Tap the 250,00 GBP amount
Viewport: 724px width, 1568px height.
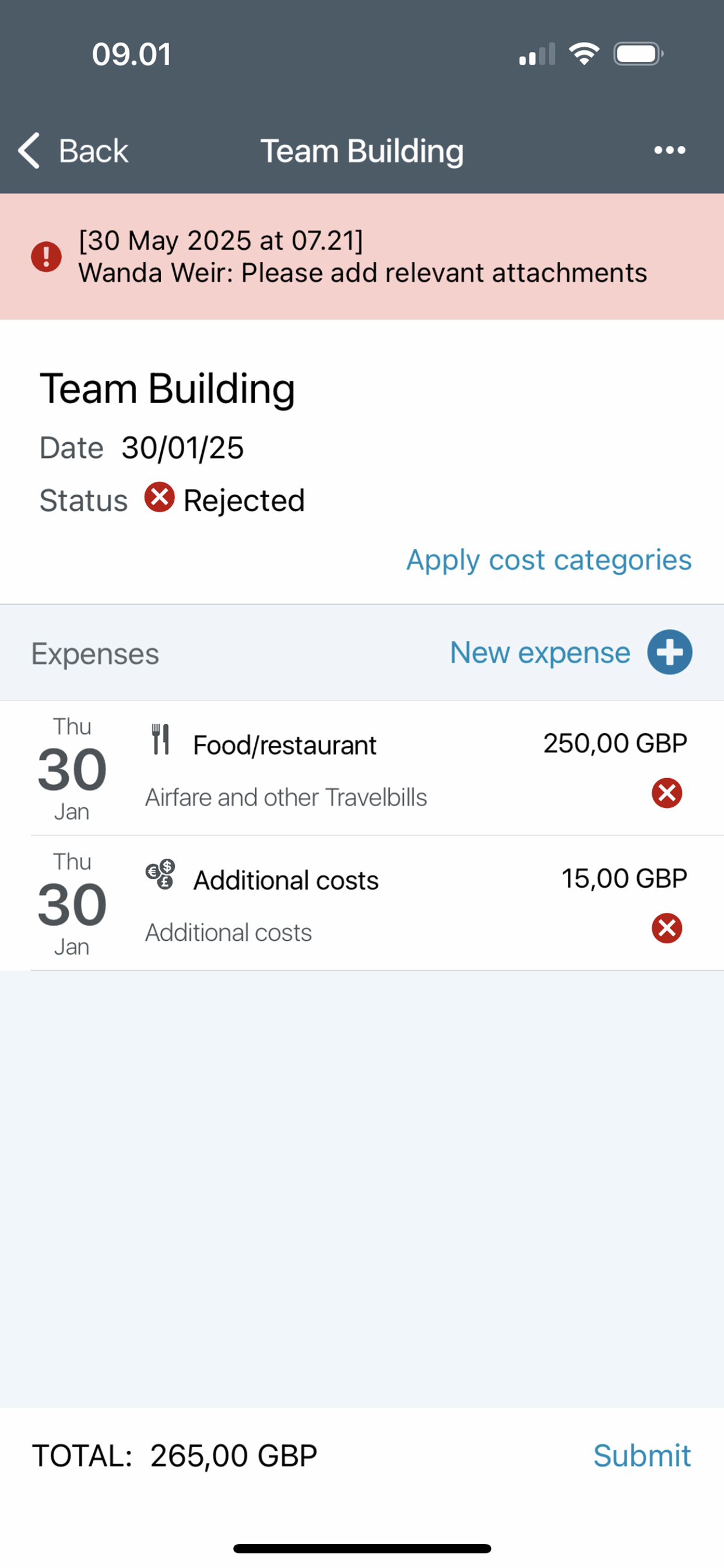click(x=615, y=743)
